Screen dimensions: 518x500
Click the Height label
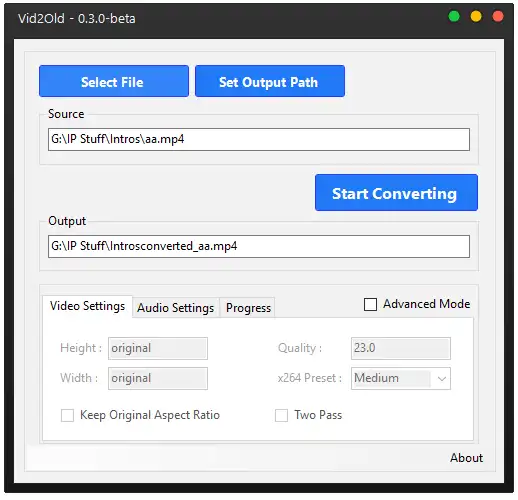(x=81, y=348)
